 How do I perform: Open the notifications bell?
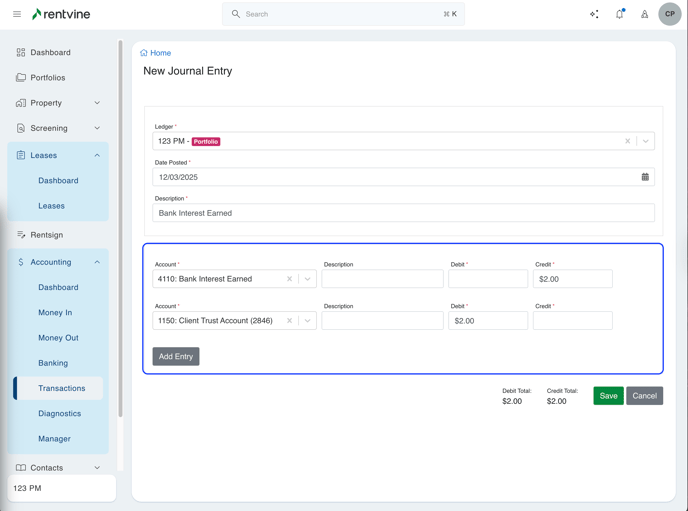(619, 14)
